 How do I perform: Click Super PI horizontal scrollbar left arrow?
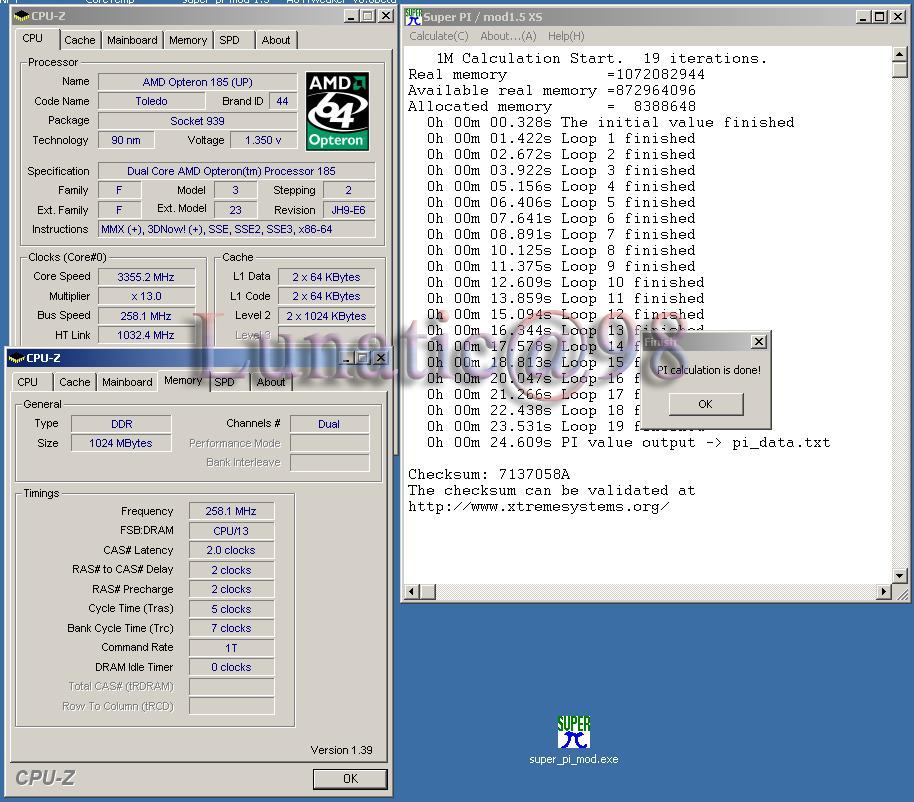tap(412, 592)
